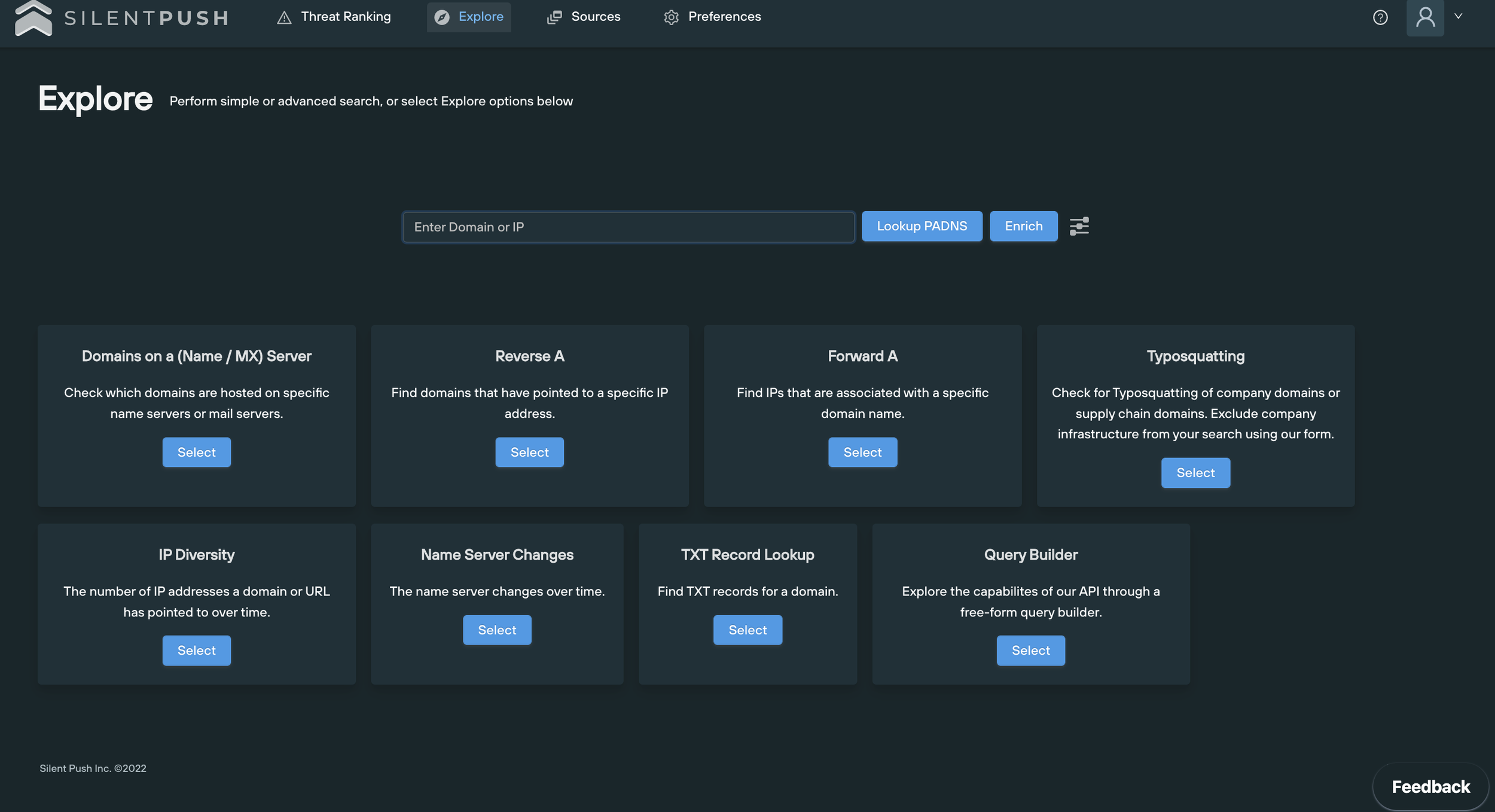Click the Forward A card title
1495x812 pixels.
pyautogui.click(x=863, y=356)
